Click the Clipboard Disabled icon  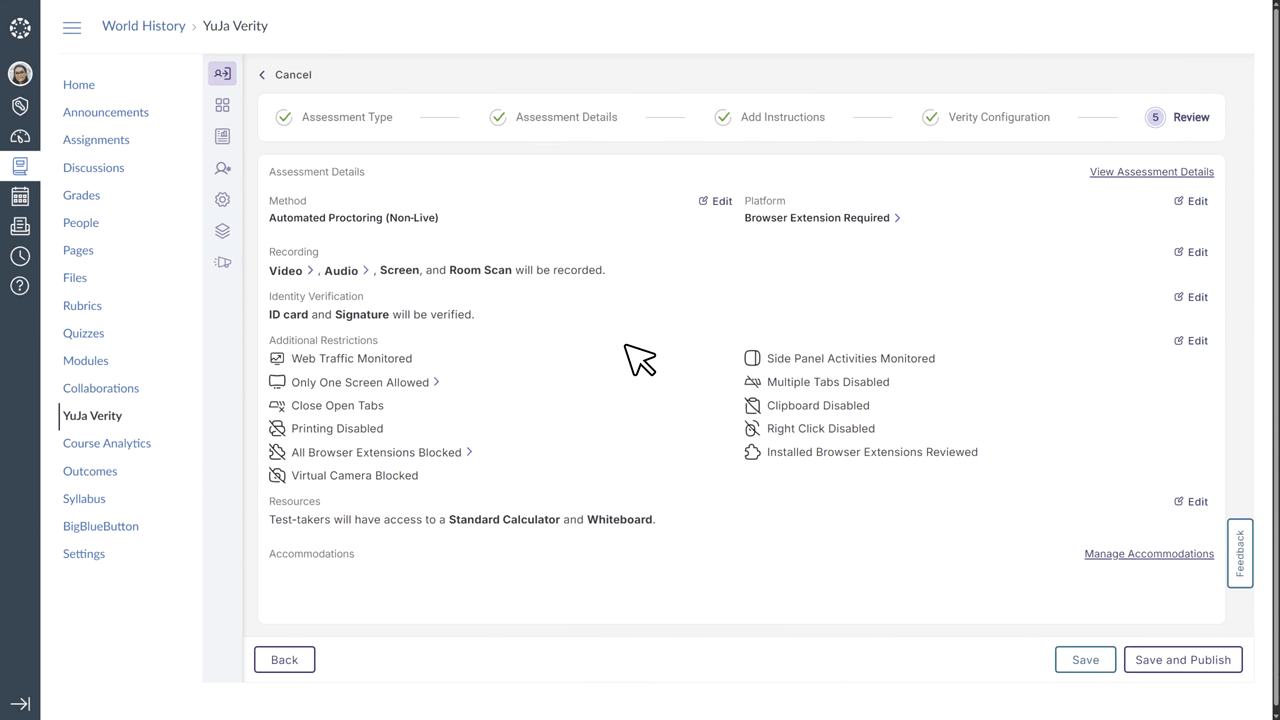click(x=752, y=405)
